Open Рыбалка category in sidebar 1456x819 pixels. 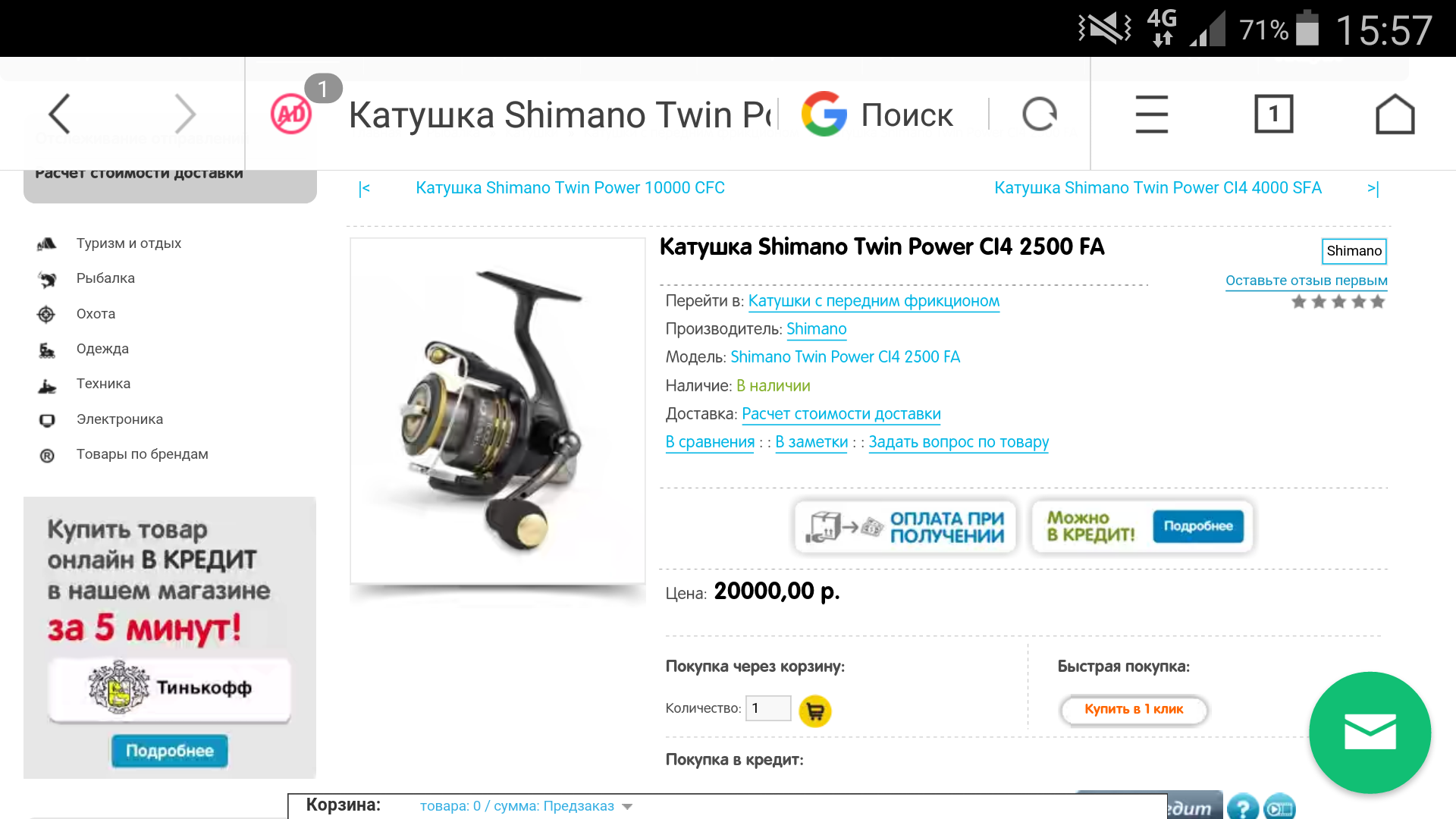105,278
